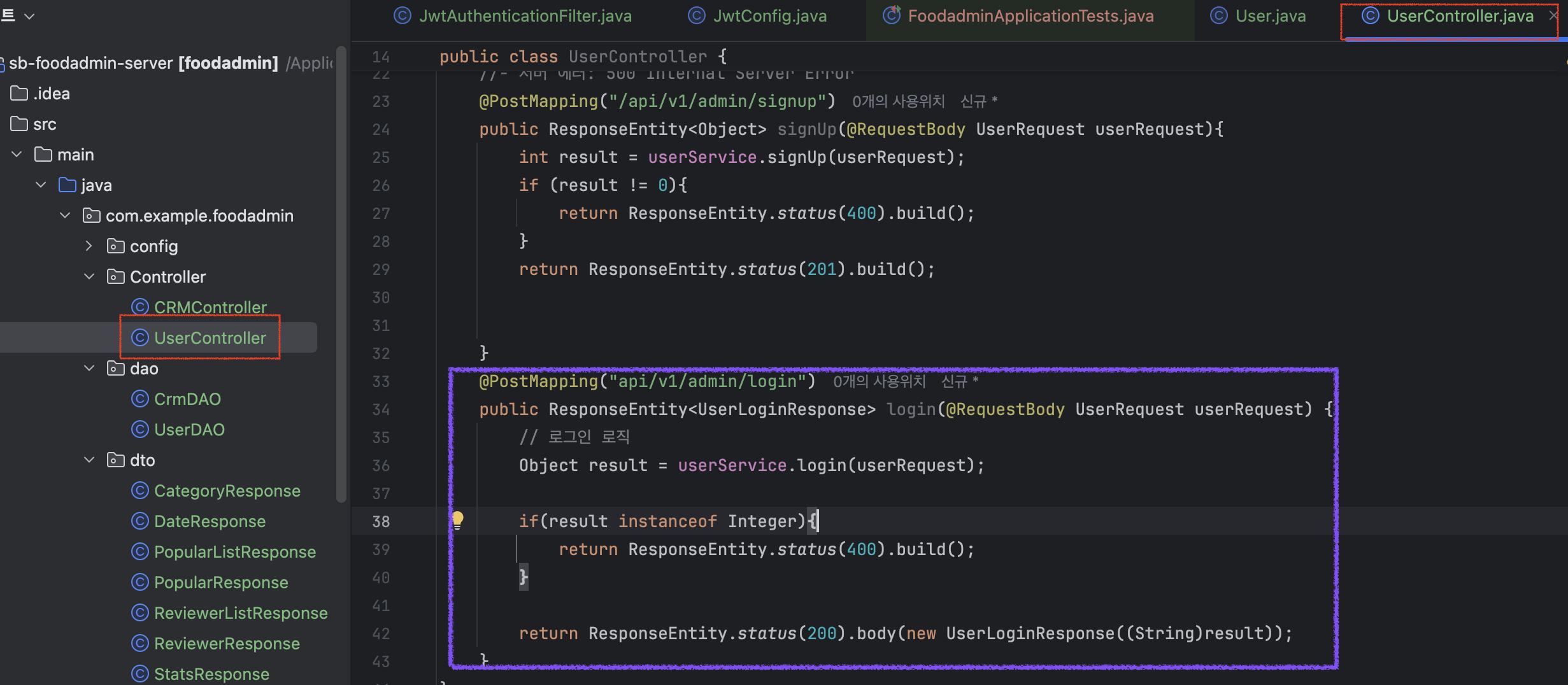Switch to JwtConfig.java tab

[x=757, y=16]
